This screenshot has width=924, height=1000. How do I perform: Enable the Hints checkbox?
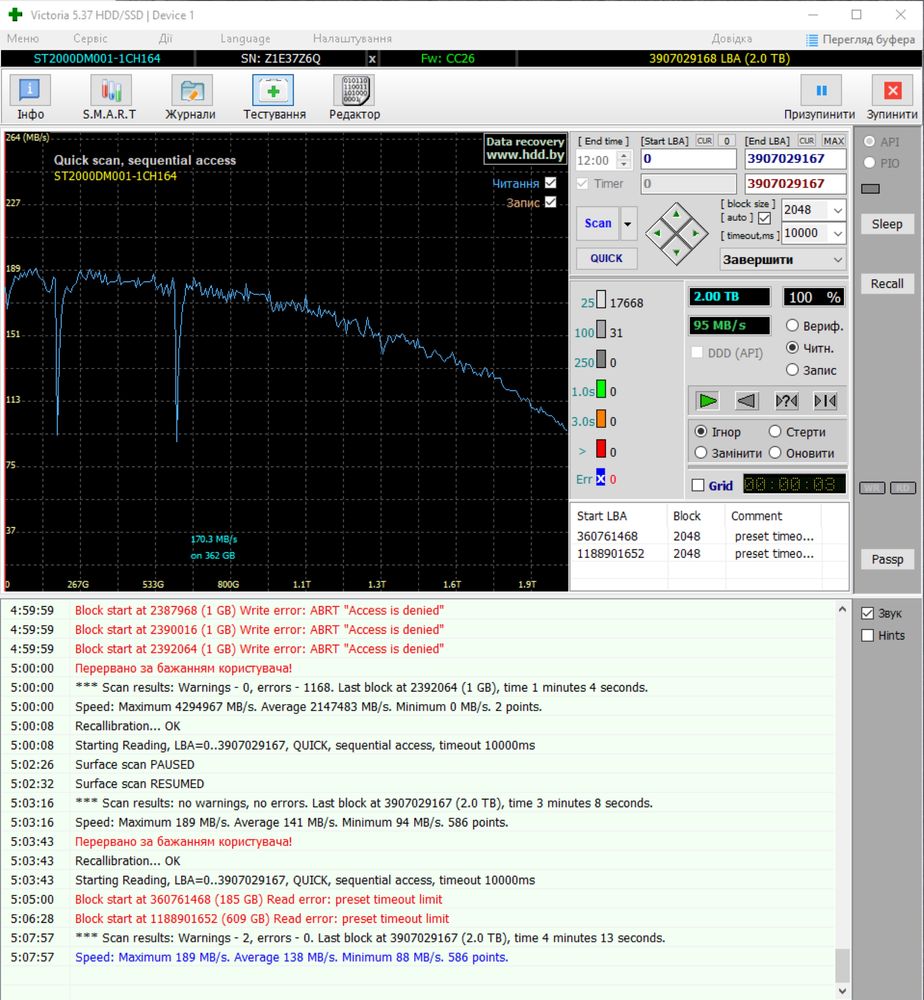[867, 636]
